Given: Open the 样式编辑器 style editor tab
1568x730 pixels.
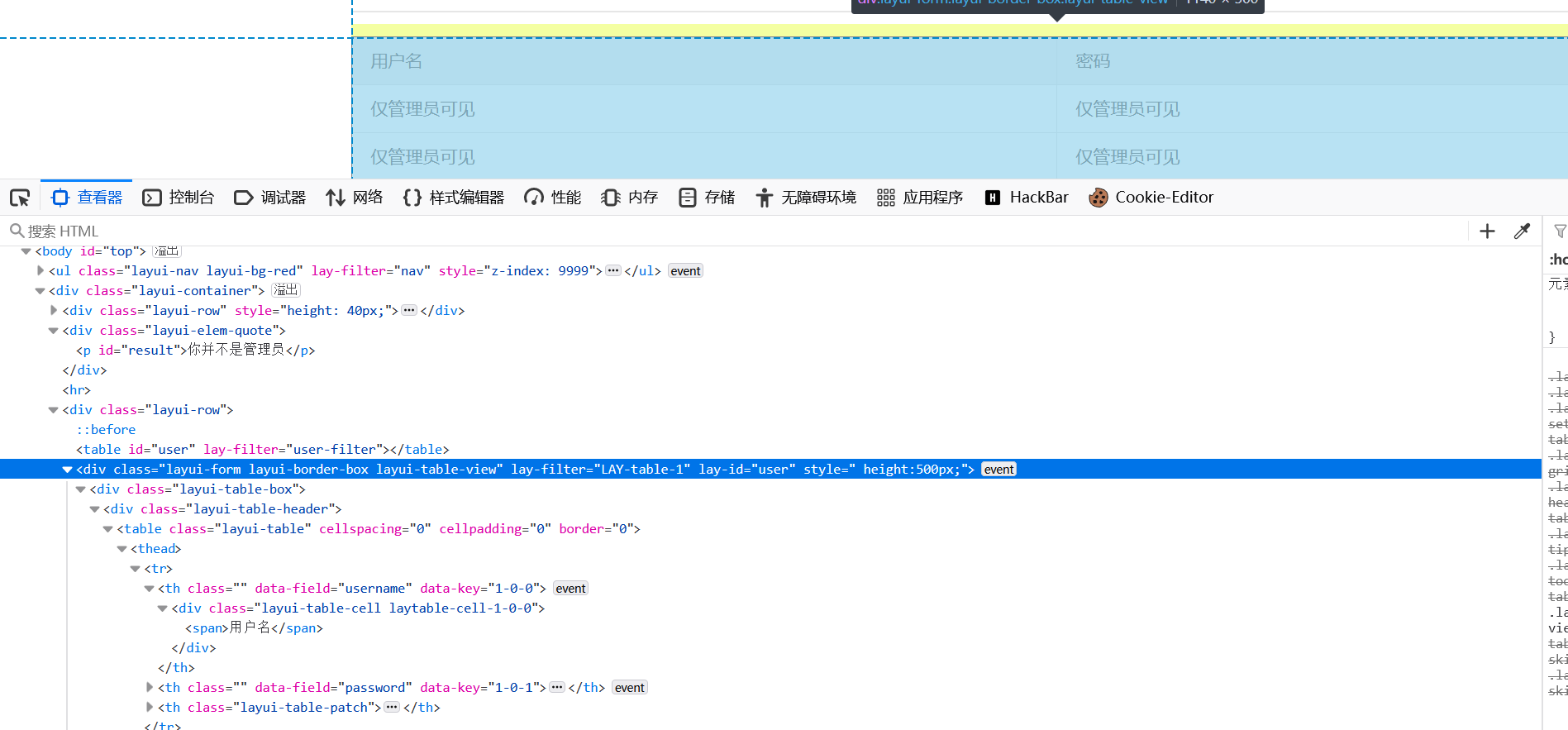Looking at the screenshot, I should click(454, 198).
